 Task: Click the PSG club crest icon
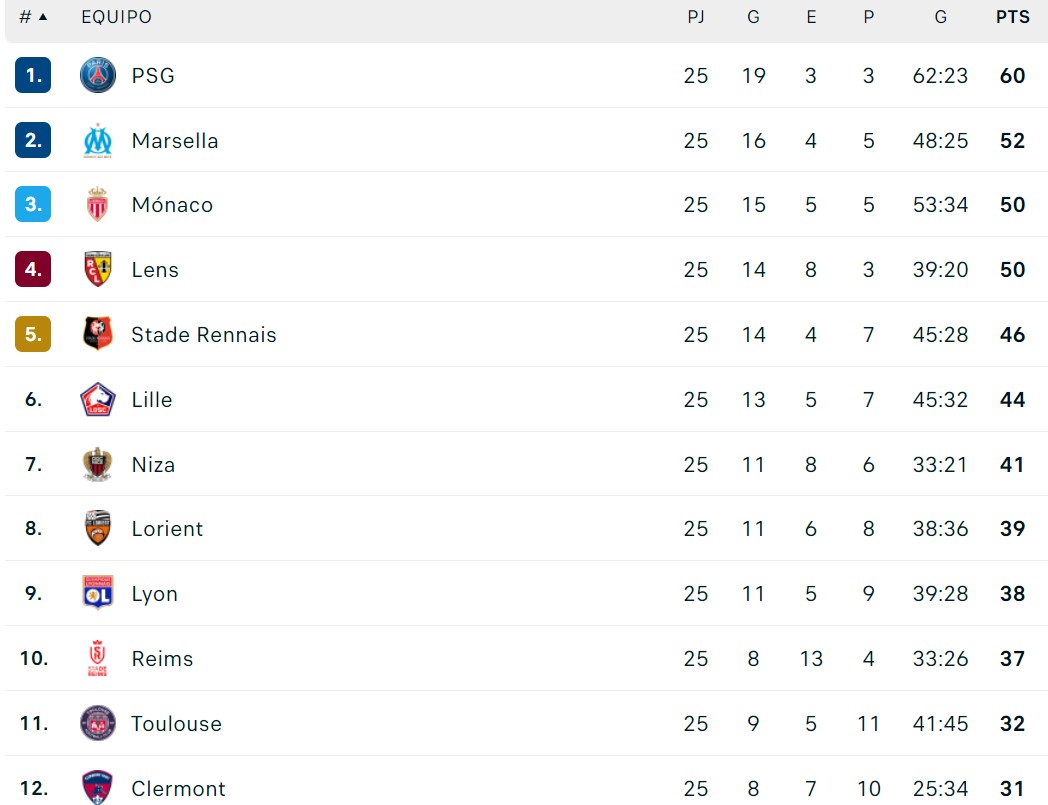click(x=98, y=76)
